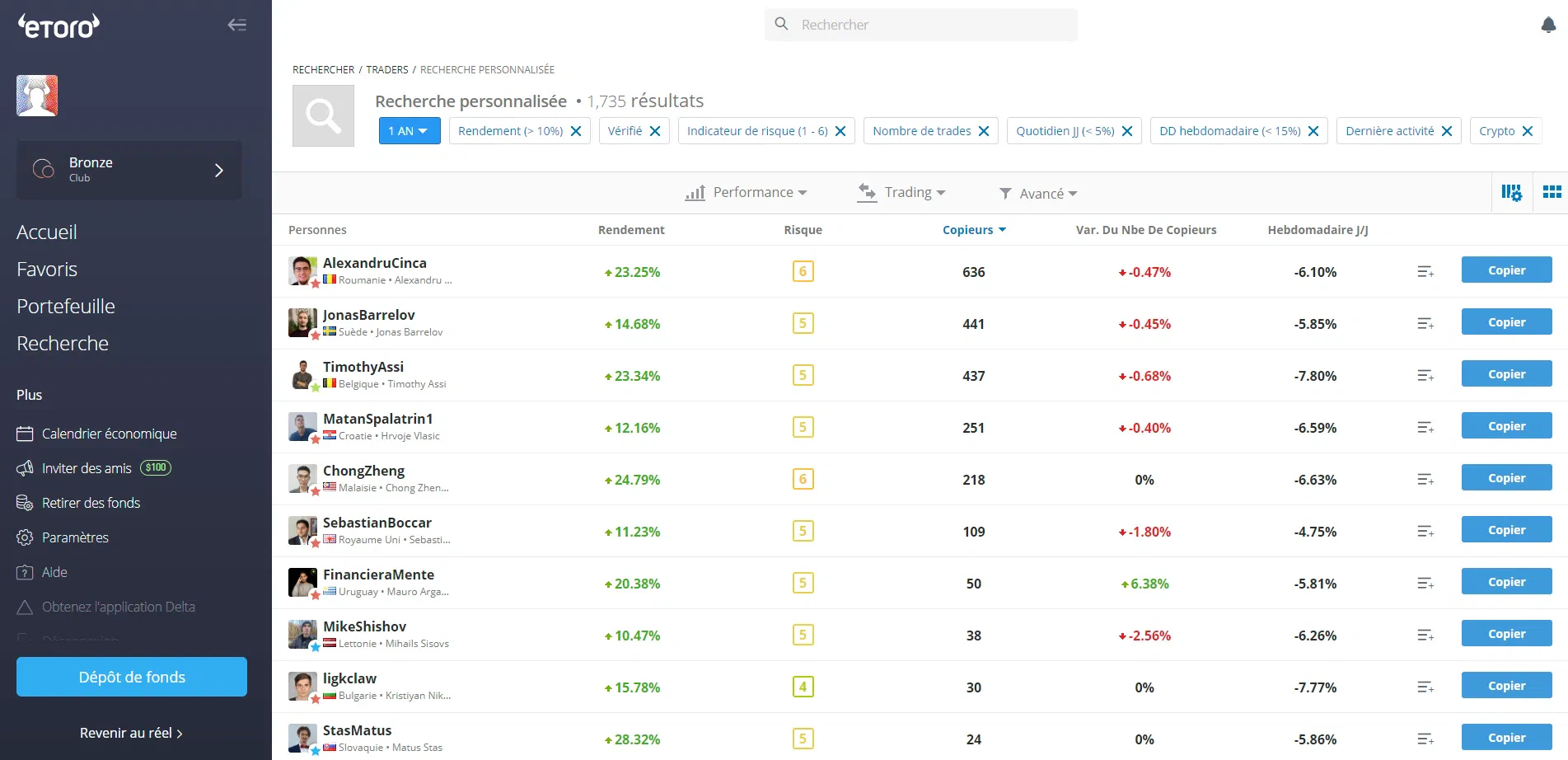The width and height of the screenshot is (1568, 760).
Task: Remove the Rendement (> 10%) filter
Action: 576,131
